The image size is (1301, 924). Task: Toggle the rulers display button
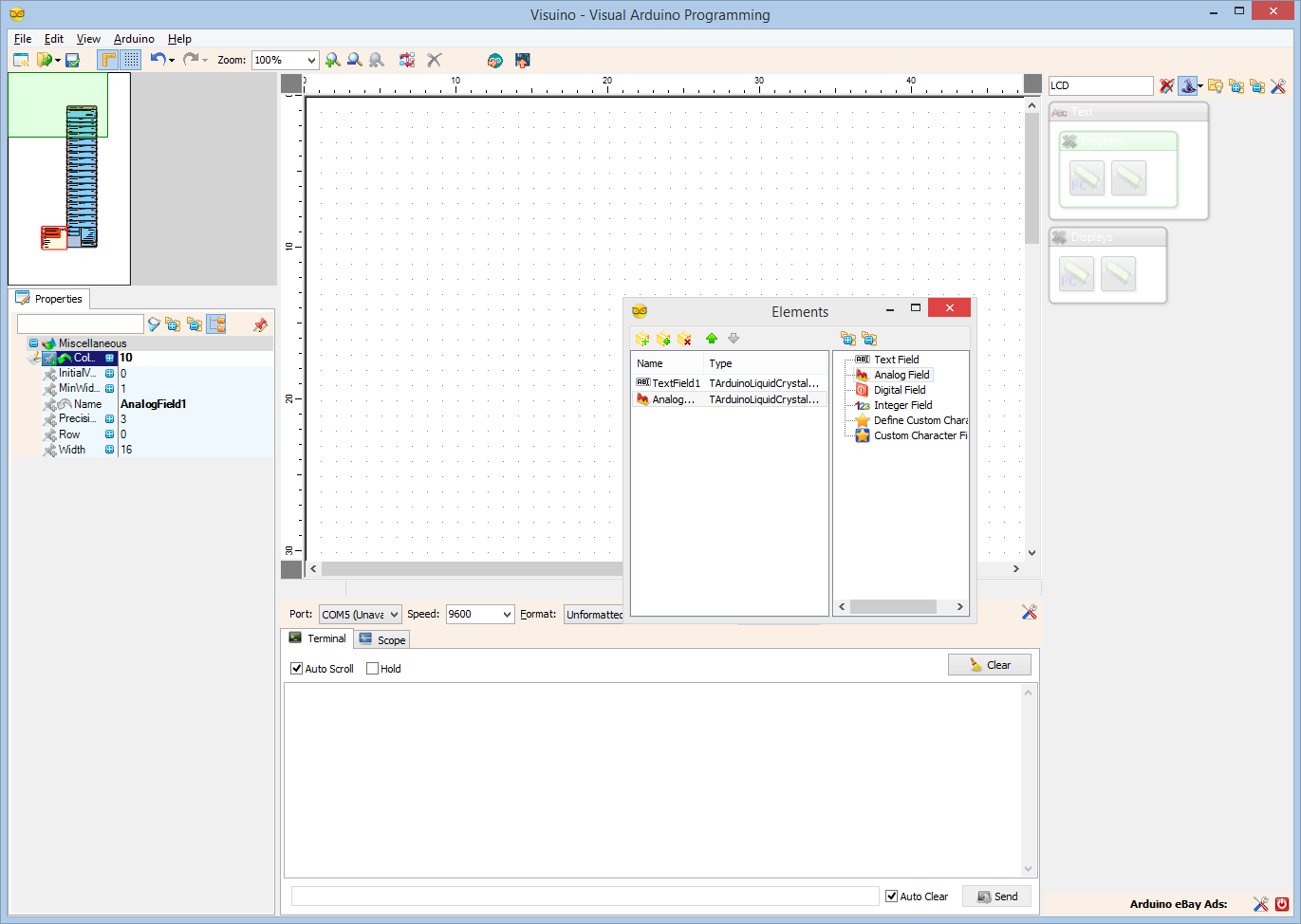[109, 60]
